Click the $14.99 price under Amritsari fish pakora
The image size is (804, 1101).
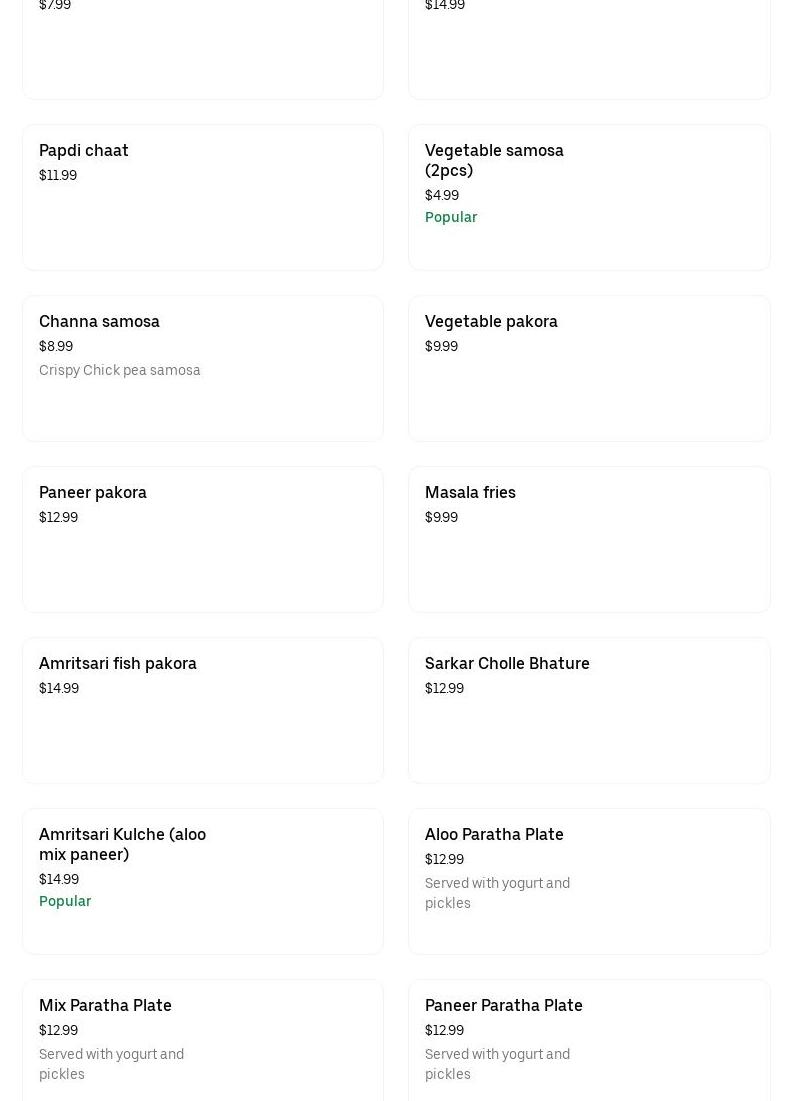(59, 688)
